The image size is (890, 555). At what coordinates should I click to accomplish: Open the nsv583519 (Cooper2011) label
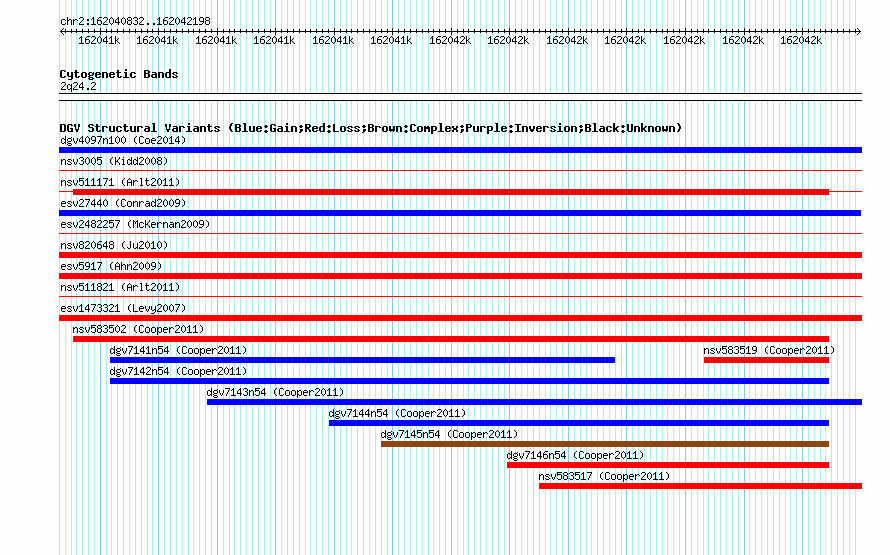pyautogui.click(x=769, y=350)
